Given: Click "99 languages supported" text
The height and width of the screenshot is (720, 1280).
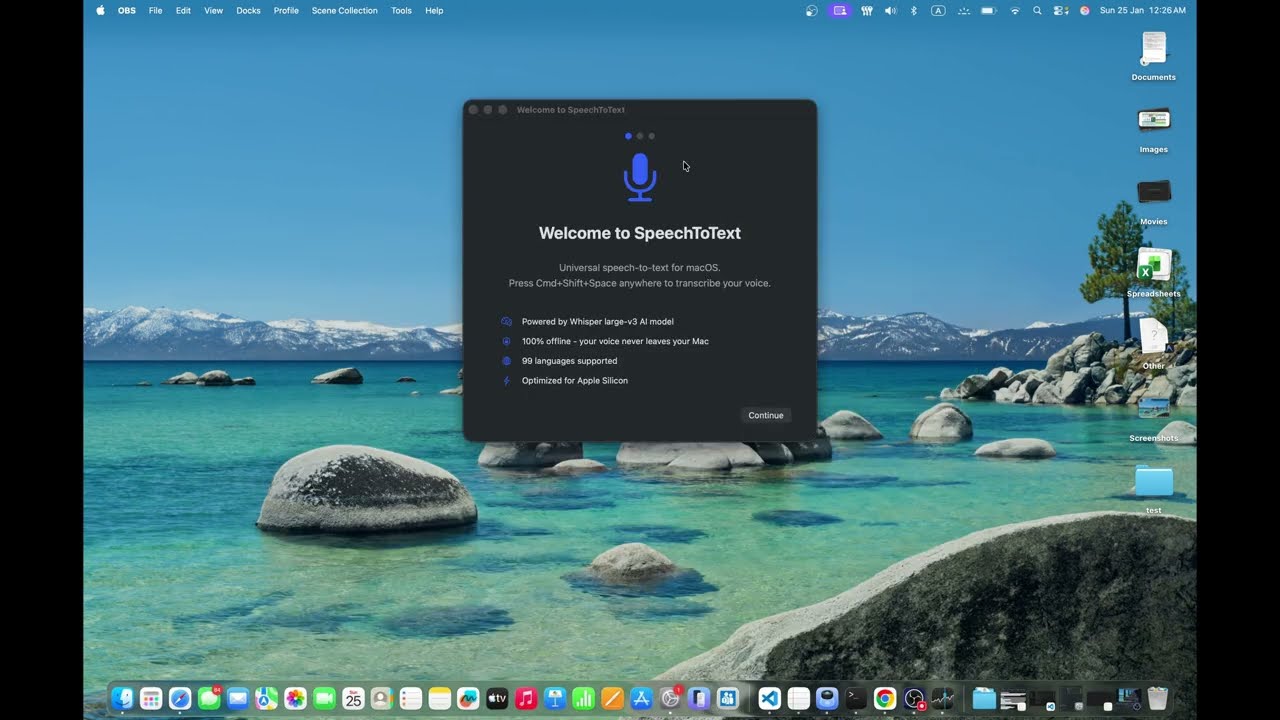Looking at the screenshot, I should coord(570,361).
